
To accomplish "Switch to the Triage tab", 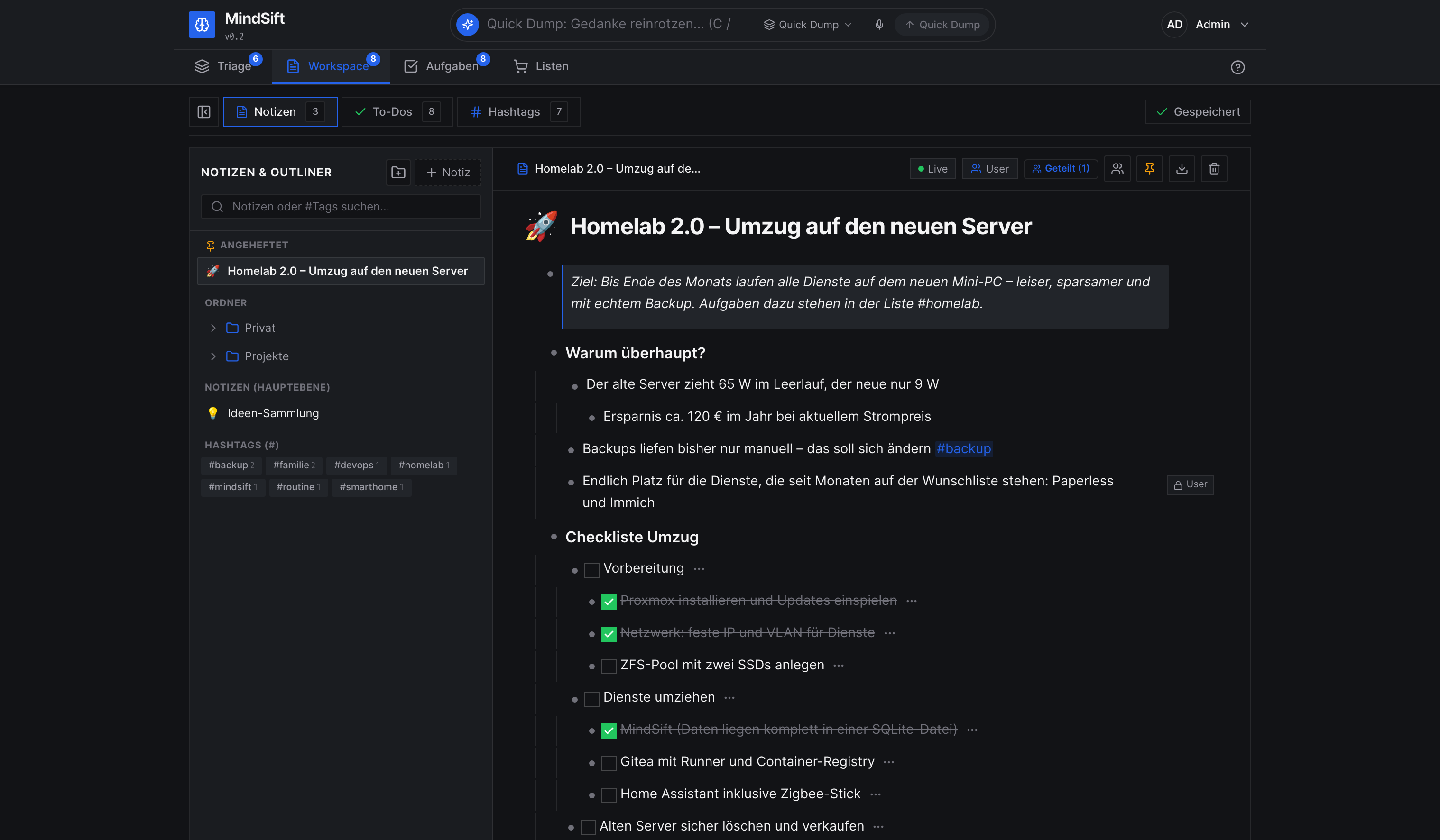I will coord(227,67).
